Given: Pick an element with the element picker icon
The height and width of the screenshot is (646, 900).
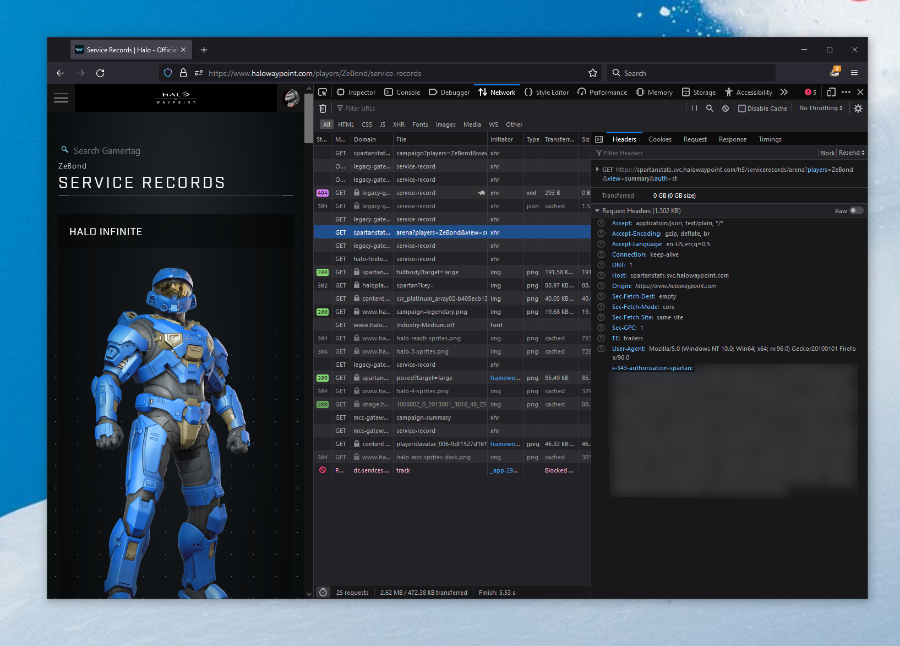Looking at the screenshot, I should (x=323, y=92).
